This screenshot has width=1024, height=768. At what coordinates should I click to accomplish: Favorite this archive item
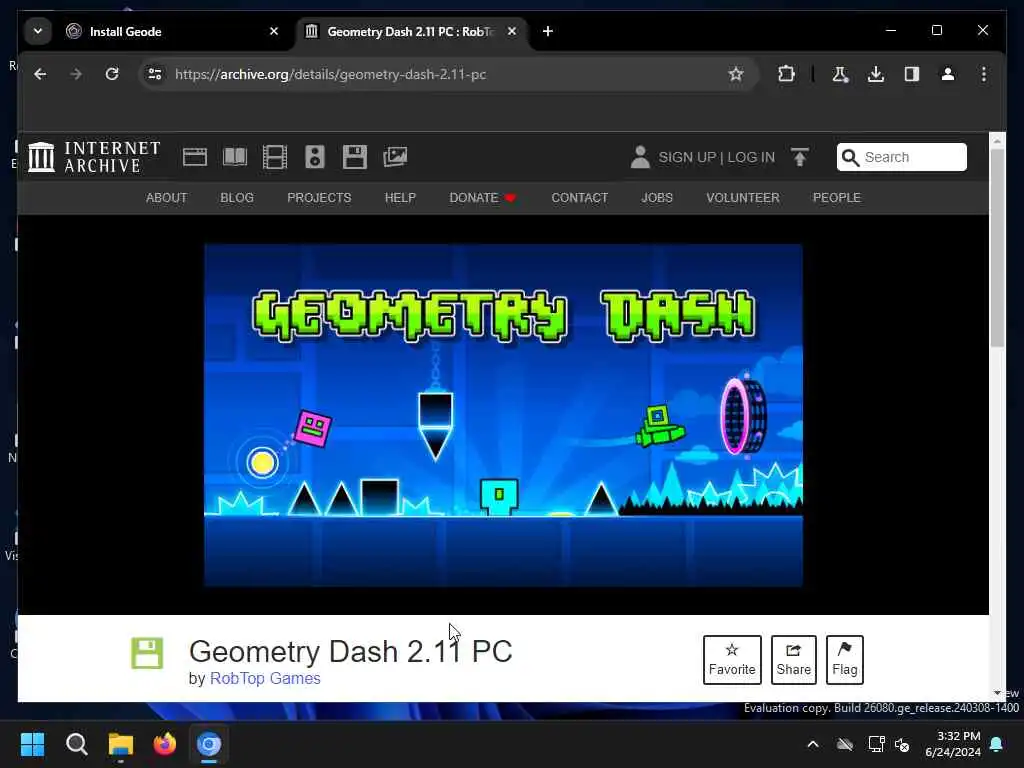(x=732, y=660)
